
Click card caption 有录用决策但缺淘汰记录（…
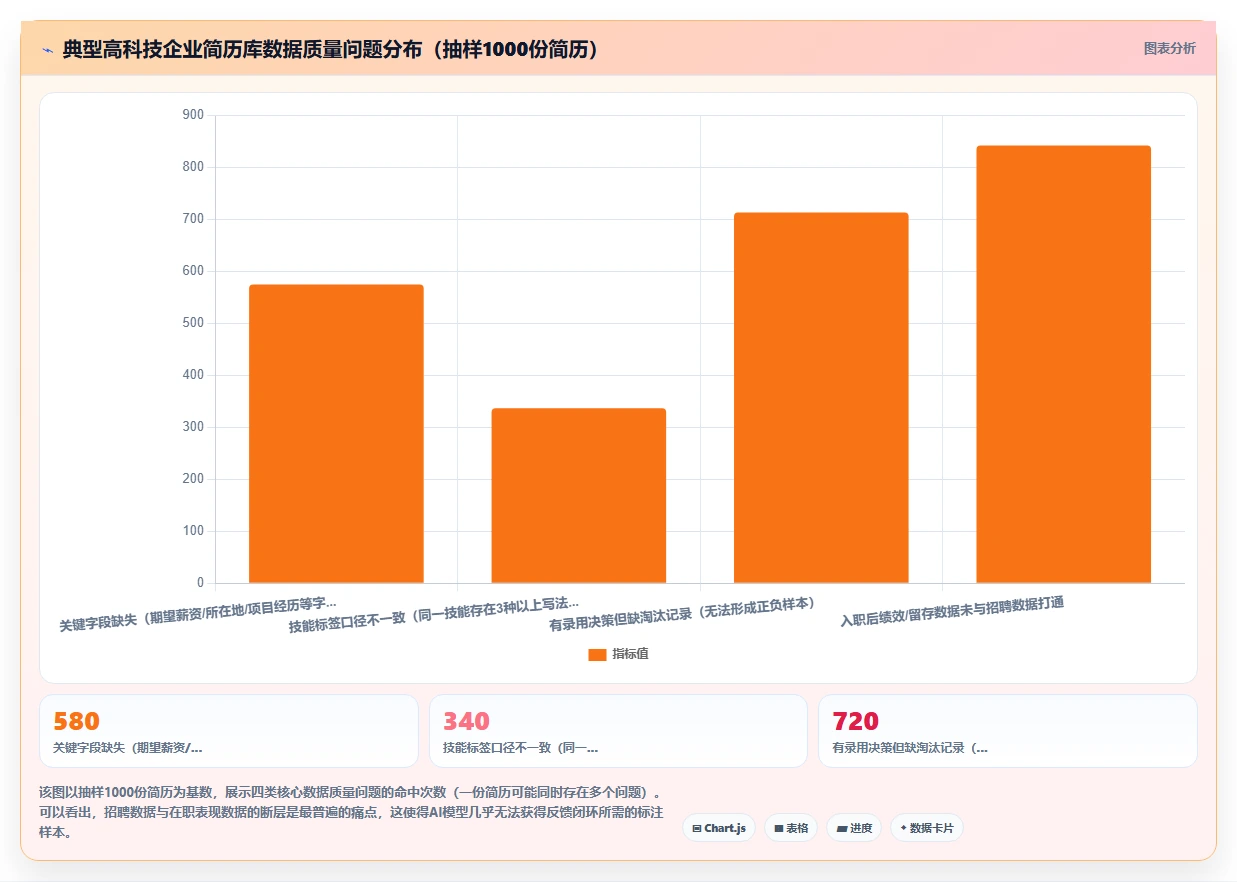pyautogui.click(x=910, y=747)
